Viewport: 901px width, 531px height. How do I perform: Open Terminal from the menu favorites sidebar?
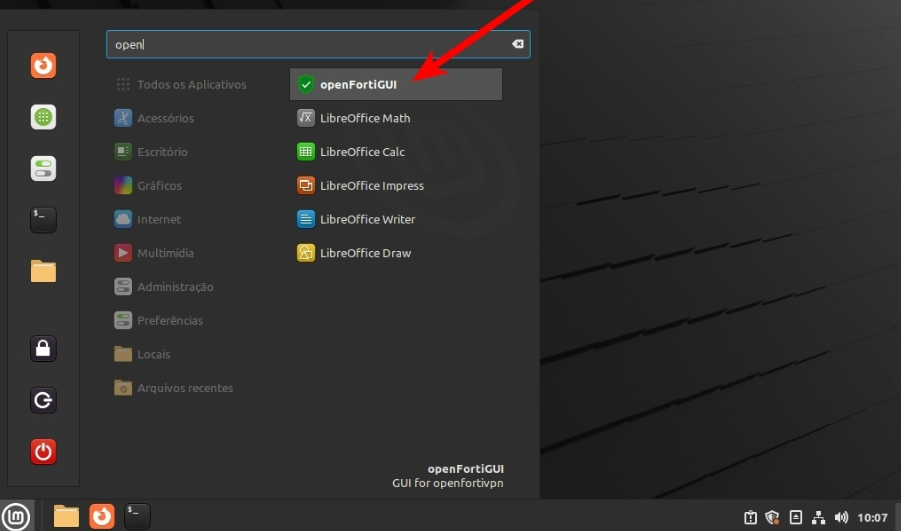[x=43, y=220]
